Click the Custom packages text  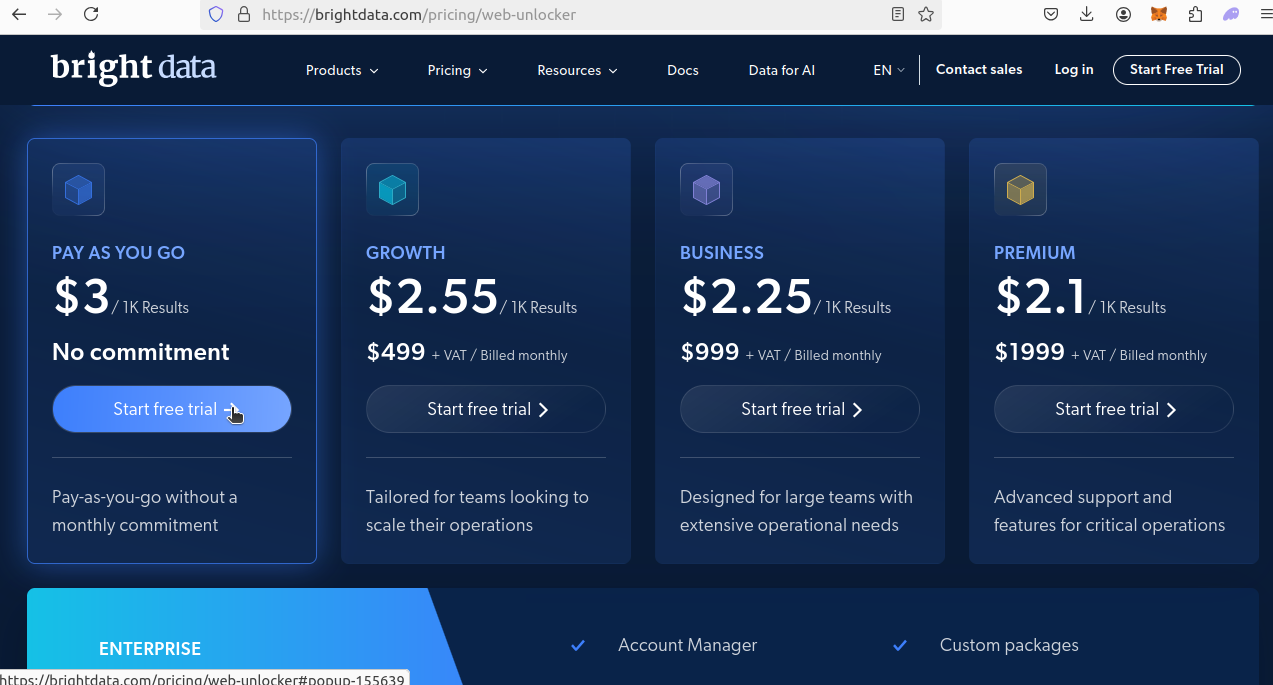(1009, 646)
